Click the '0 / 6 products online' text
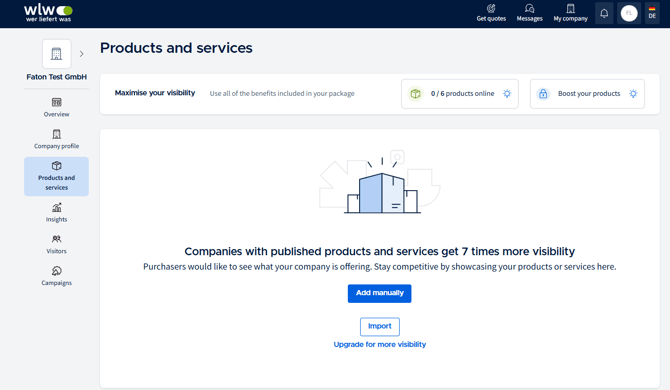This screenshot has width=670, height=390. [462, 94]
